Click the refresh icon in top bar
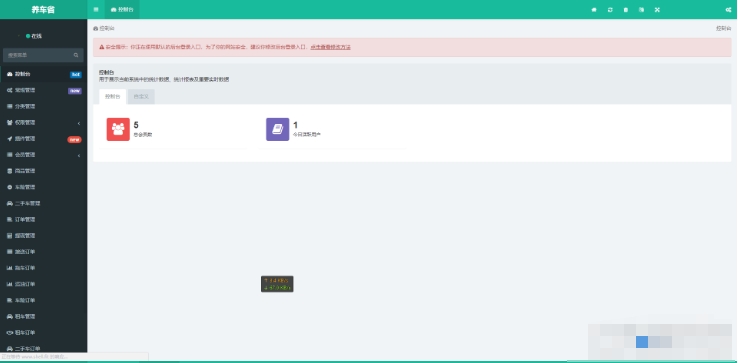This screenshot has width=738, height=363. tap(610, 9)
